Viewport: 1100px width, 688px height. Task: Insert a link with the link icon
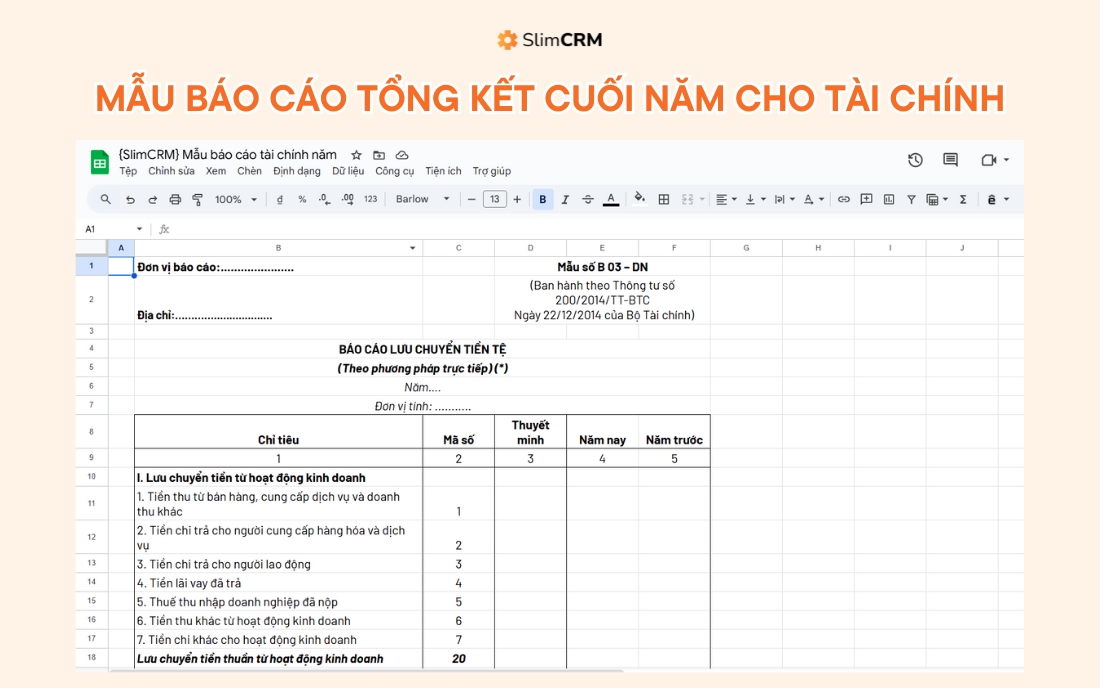pyautogui.click(x=842, y=199)
